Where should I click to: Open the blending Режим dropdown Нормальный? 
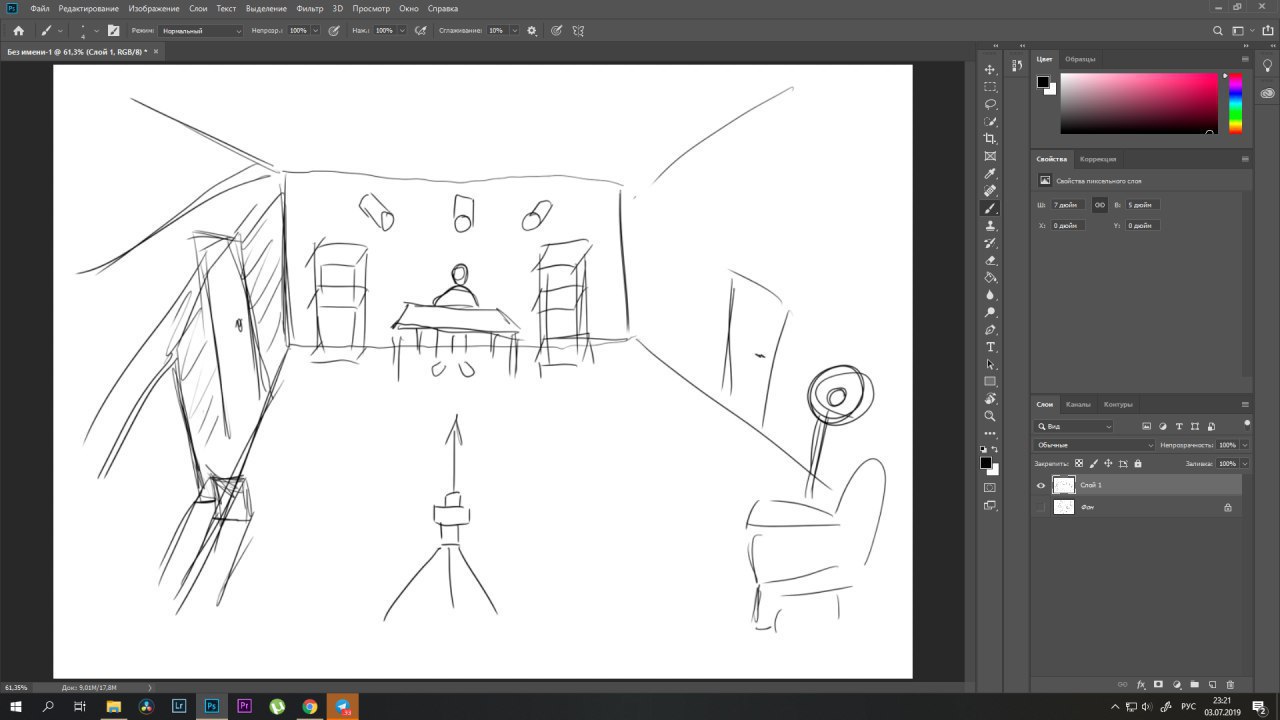[x=200, y=31]
